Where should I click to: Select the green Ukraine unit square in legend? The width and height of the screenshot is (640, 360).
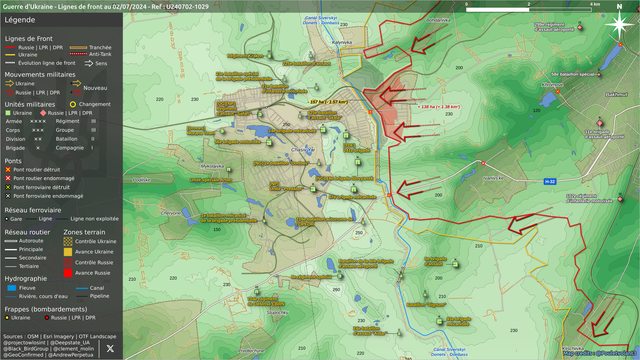click(x=8, y=113)
